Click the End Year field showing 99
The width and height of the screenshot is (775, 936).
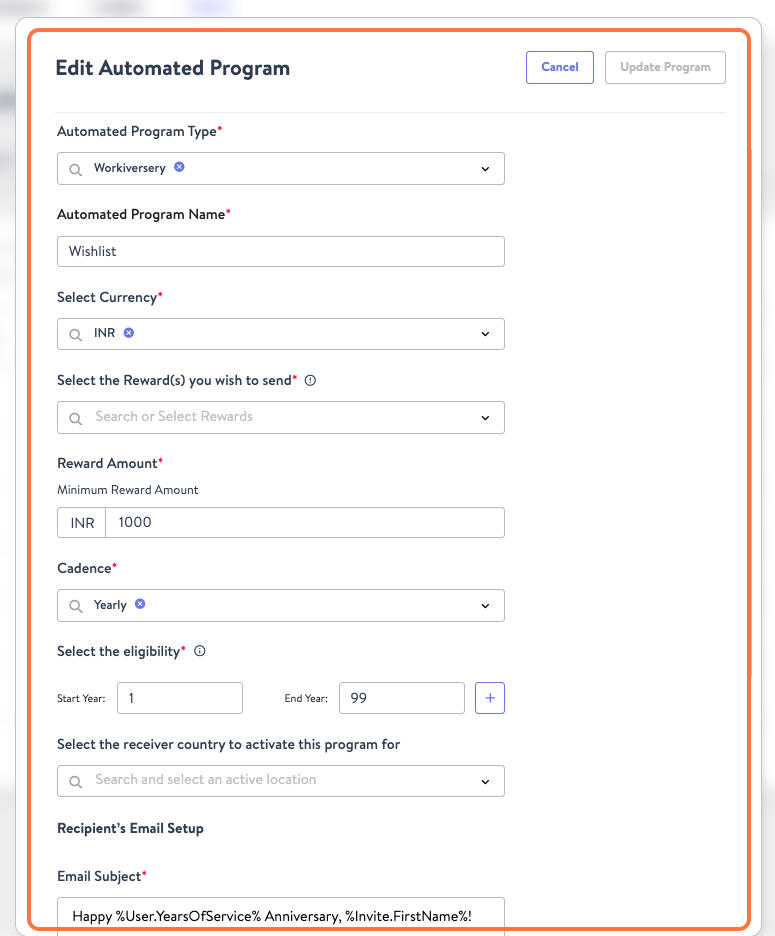[x=401, y=697]
